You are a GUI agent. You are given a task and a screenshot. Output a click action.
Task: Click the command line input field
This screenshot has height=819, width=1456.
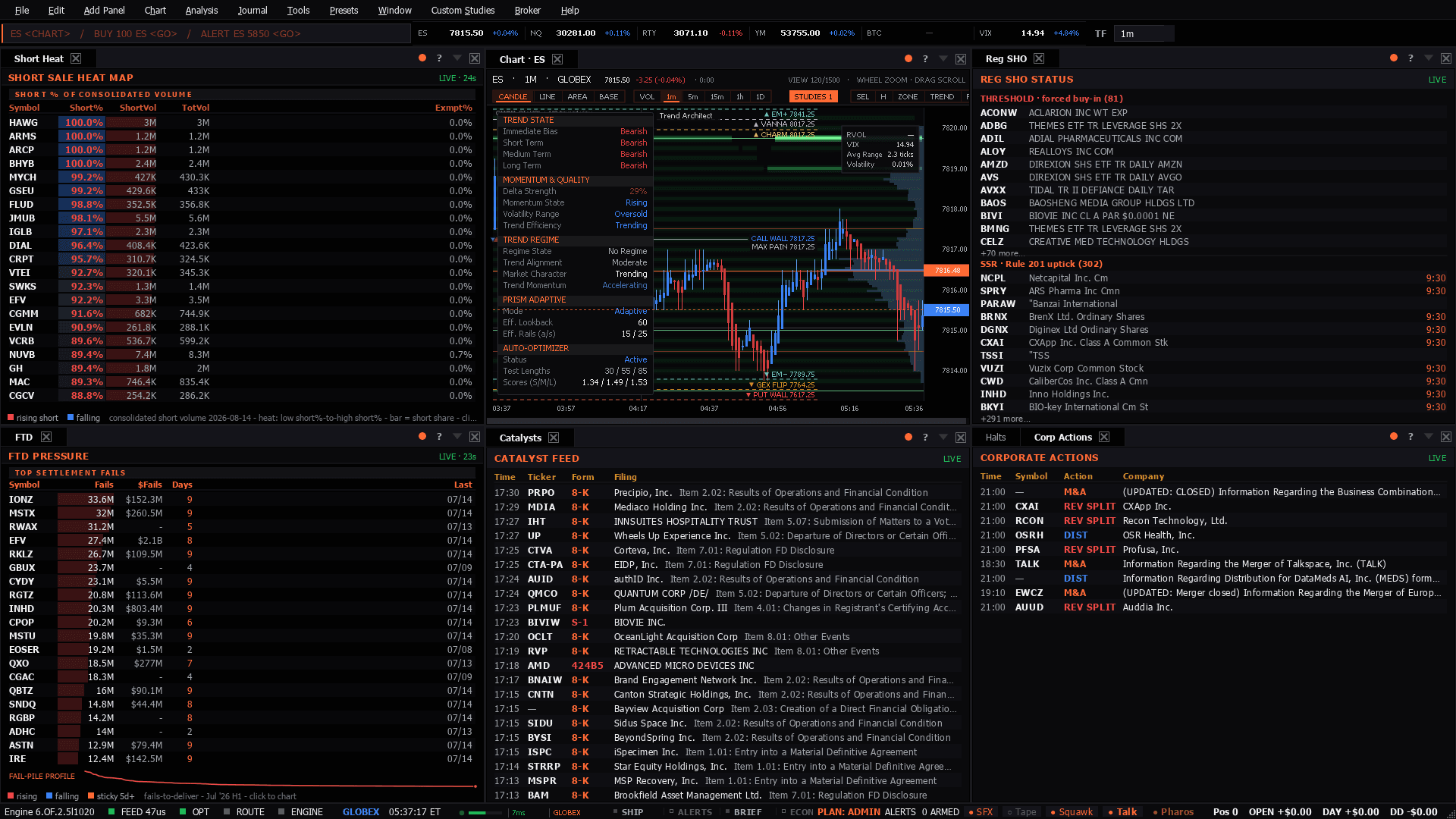click(206, 33)
